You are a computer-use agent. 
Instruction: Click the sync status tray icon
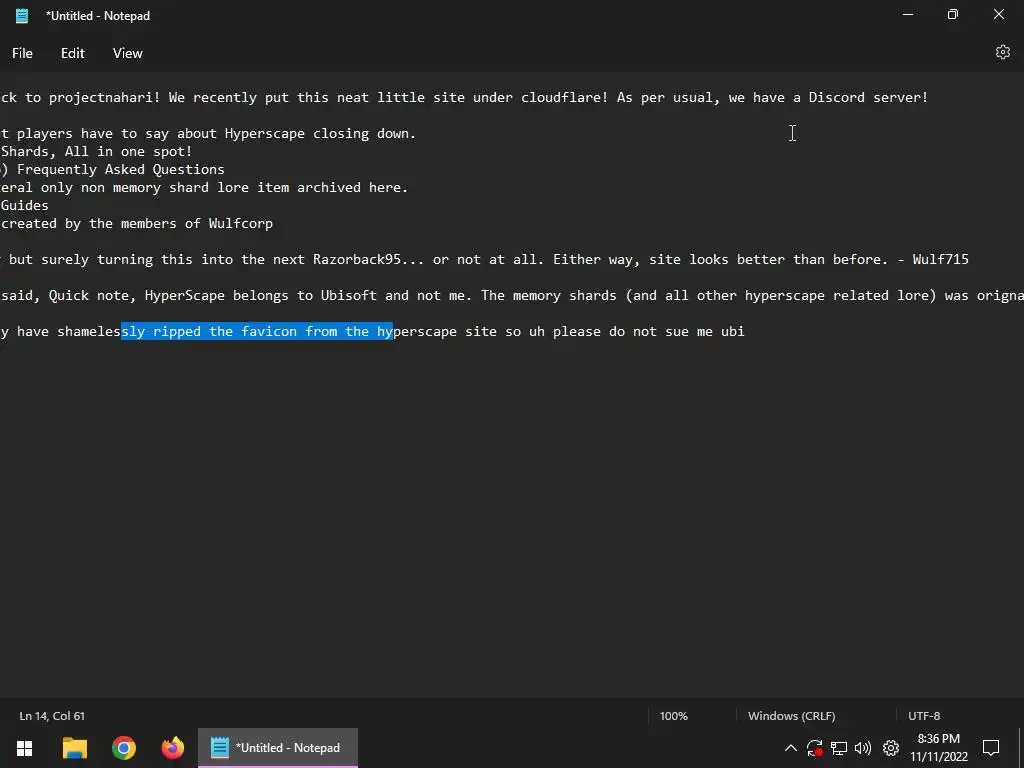click(x=814, y=748)
